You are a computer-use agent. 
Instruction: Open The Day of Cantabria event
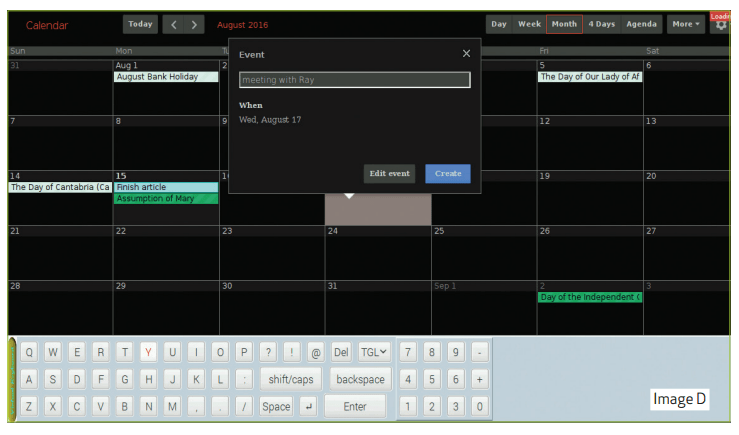[60, 187]
